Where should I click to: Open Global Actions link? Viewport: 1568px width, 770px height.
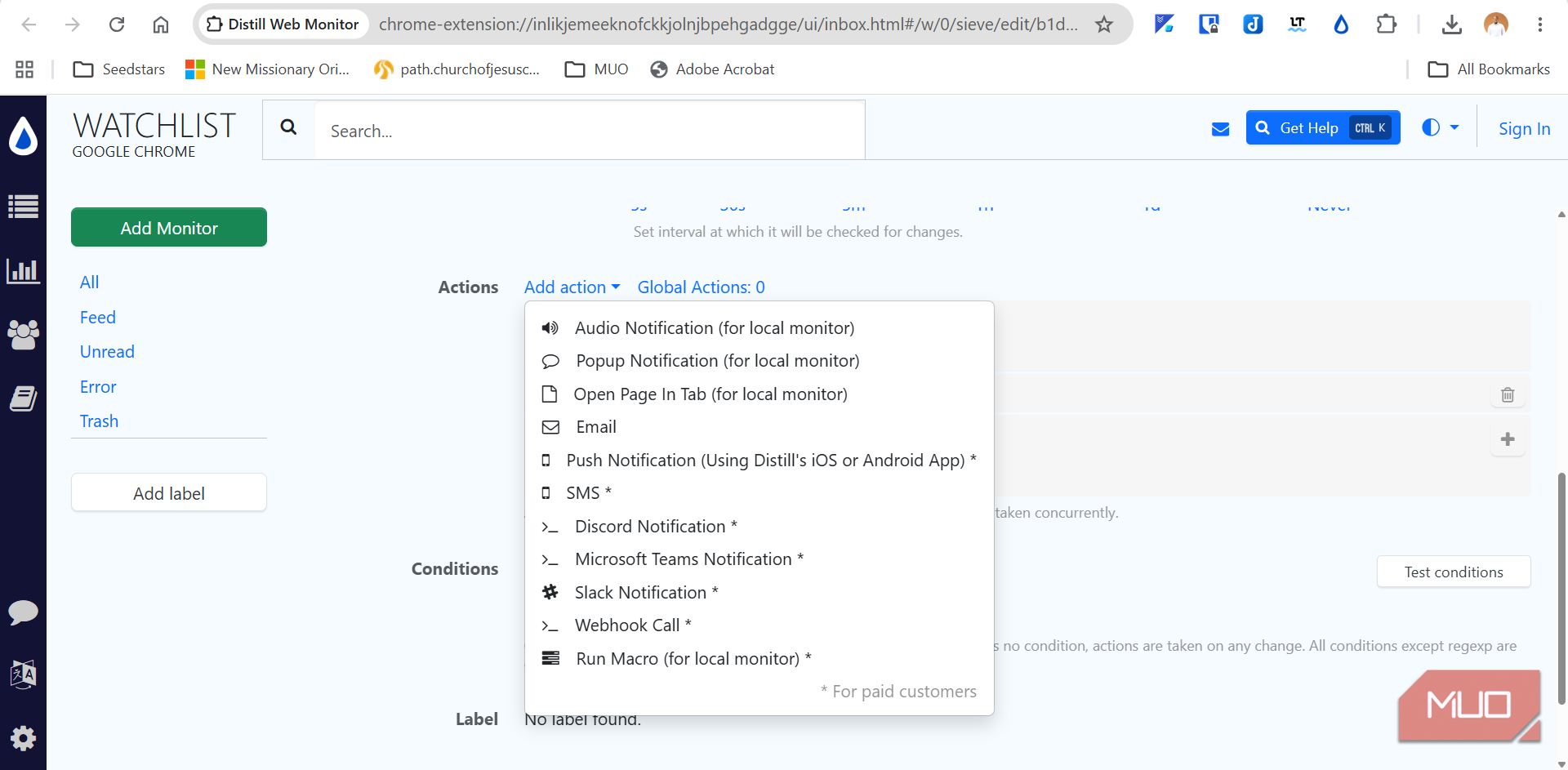tap(702, 287)
